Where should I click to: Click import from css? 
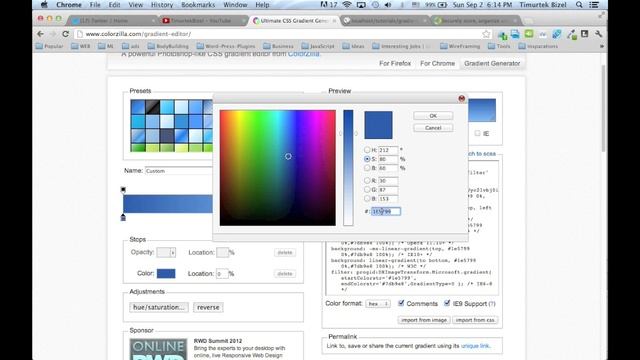(475, 320)
